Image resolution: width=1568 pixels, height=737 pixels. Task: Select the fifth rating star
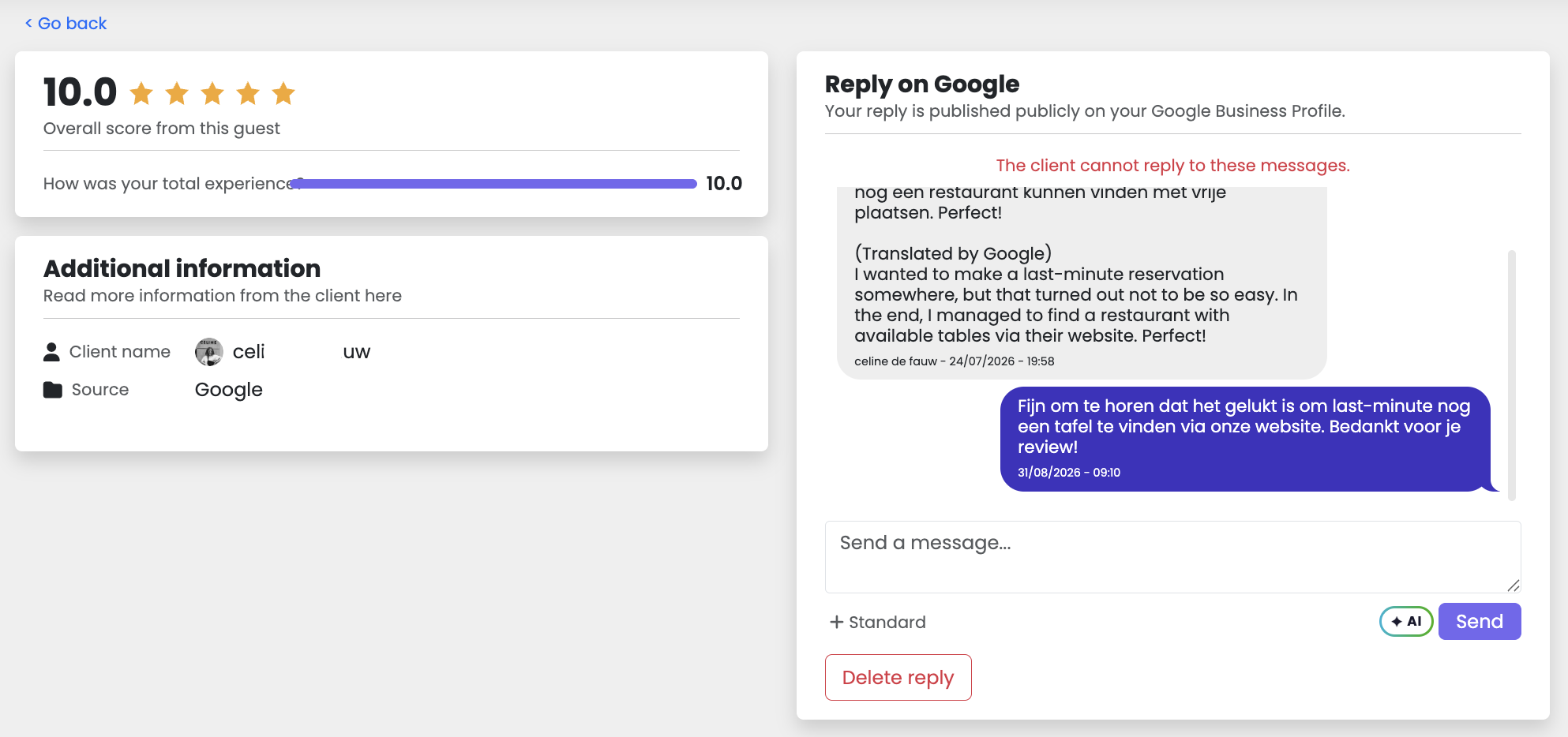click(x=283, y=93)
